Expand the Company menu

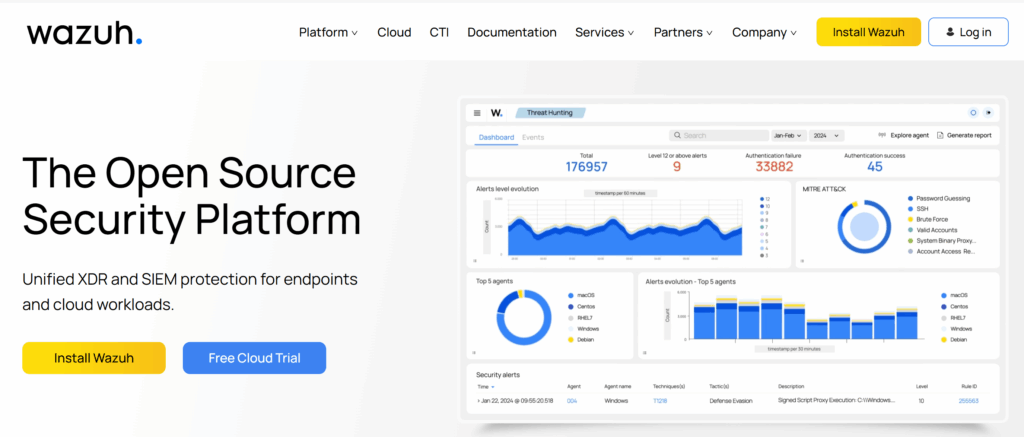pos(764,33)
